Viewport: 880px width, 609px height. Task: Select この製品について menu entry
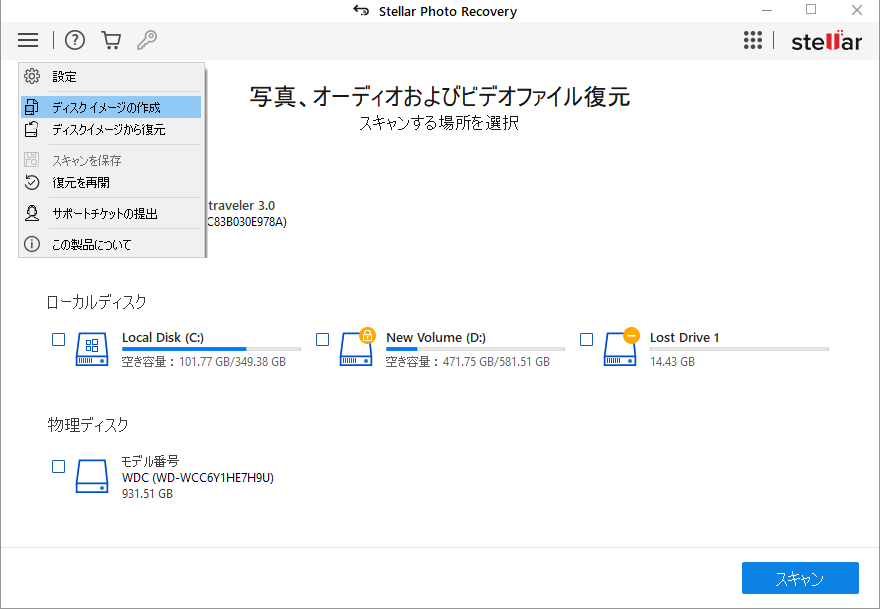coord(111,244)
